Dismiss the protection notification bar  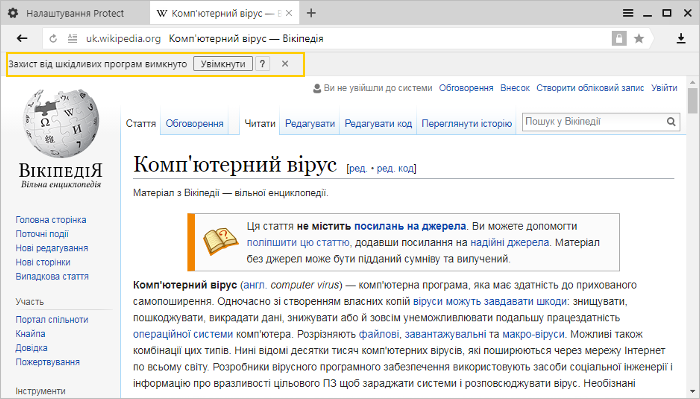point(285,64)
